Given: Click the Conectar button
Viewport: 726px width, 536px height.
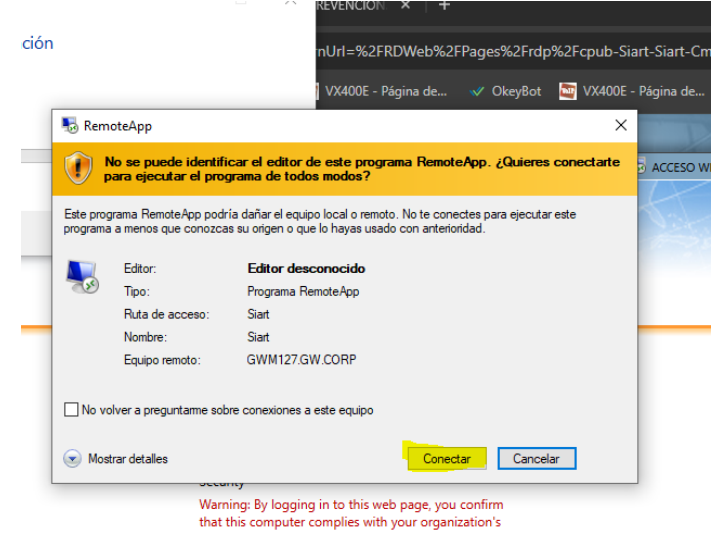Looking at the screenshot, I should pyautogui.click(x=446, y=459).
